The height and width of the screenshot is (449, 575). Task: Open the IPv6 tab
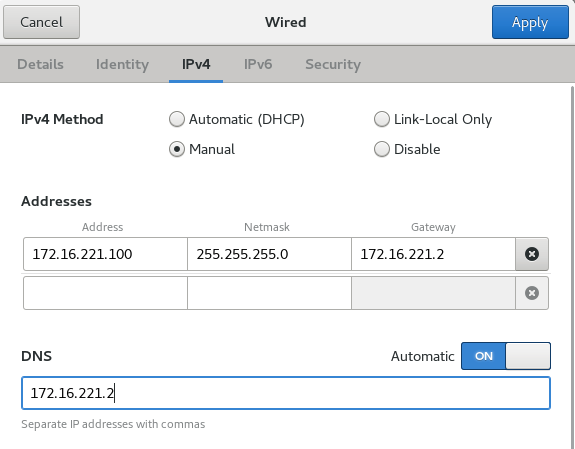pos(258,64)
